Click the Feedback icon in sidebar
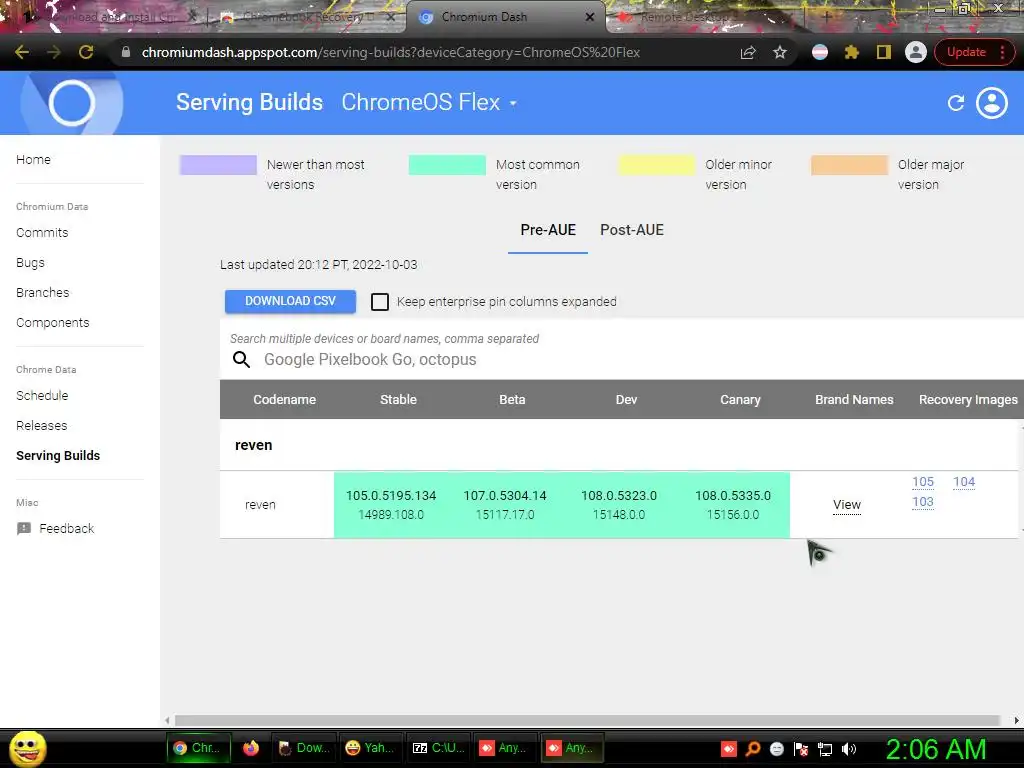 pos(24,528)
